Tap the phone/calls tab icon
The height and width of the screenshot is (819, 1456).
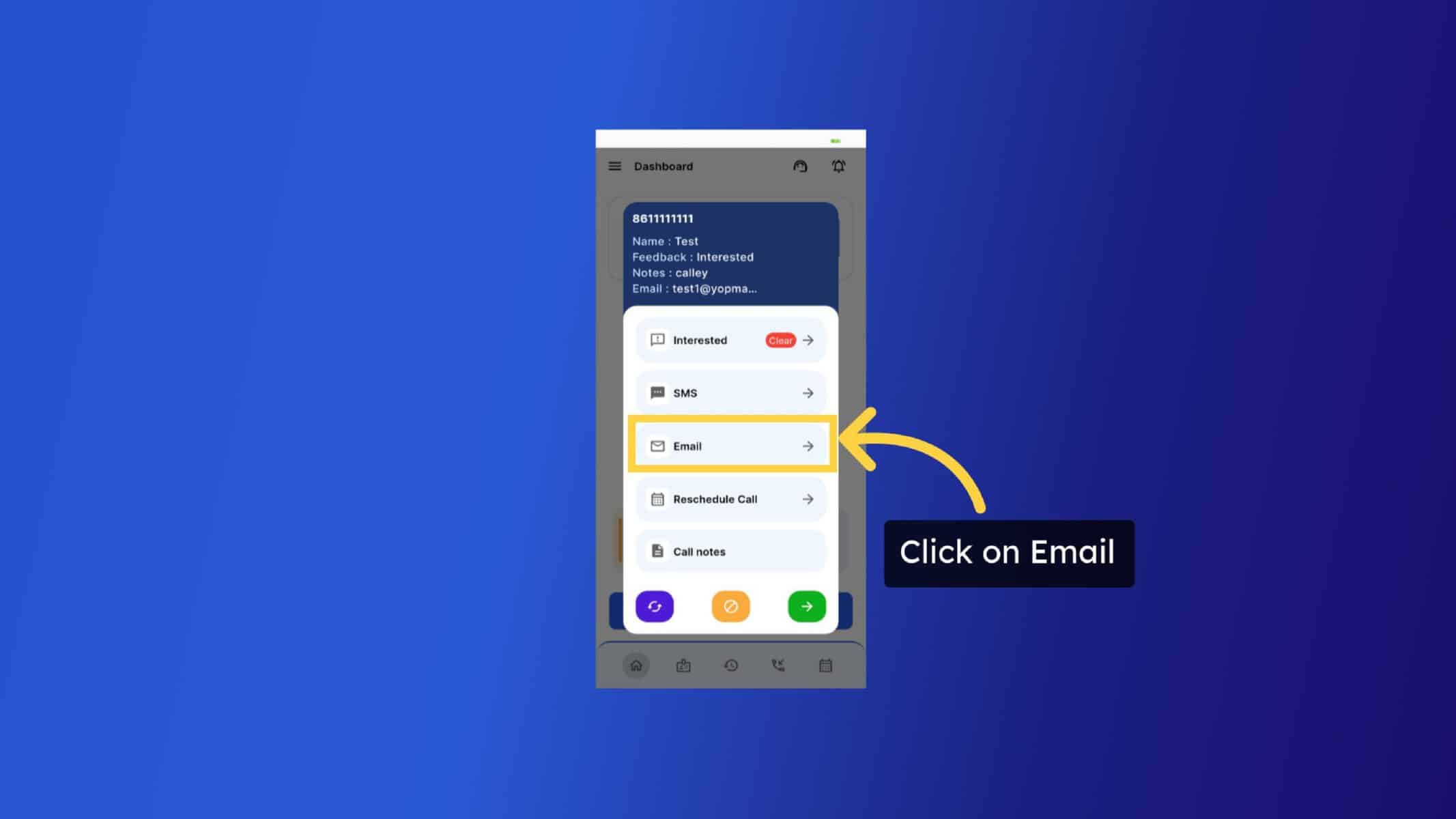point(778,665)
